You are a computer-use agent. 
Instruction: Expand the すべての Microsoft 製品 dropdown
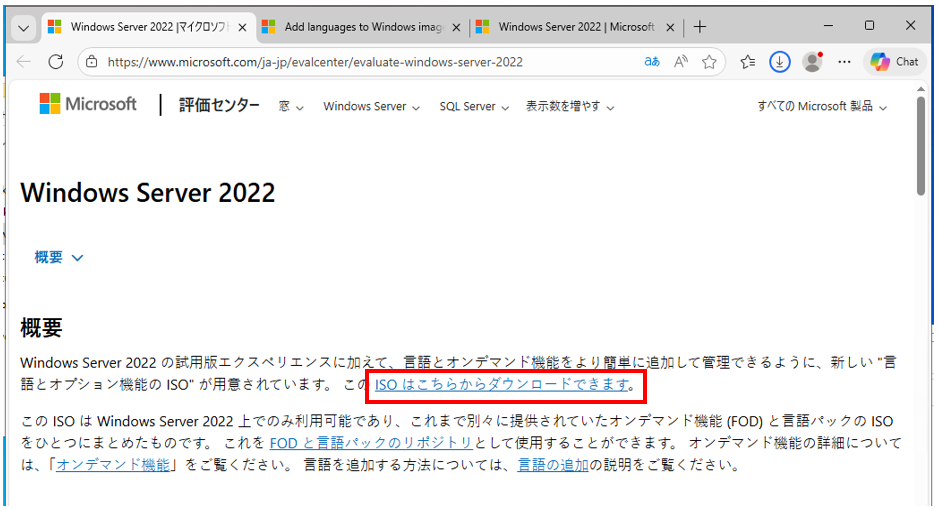pos(823,107)
